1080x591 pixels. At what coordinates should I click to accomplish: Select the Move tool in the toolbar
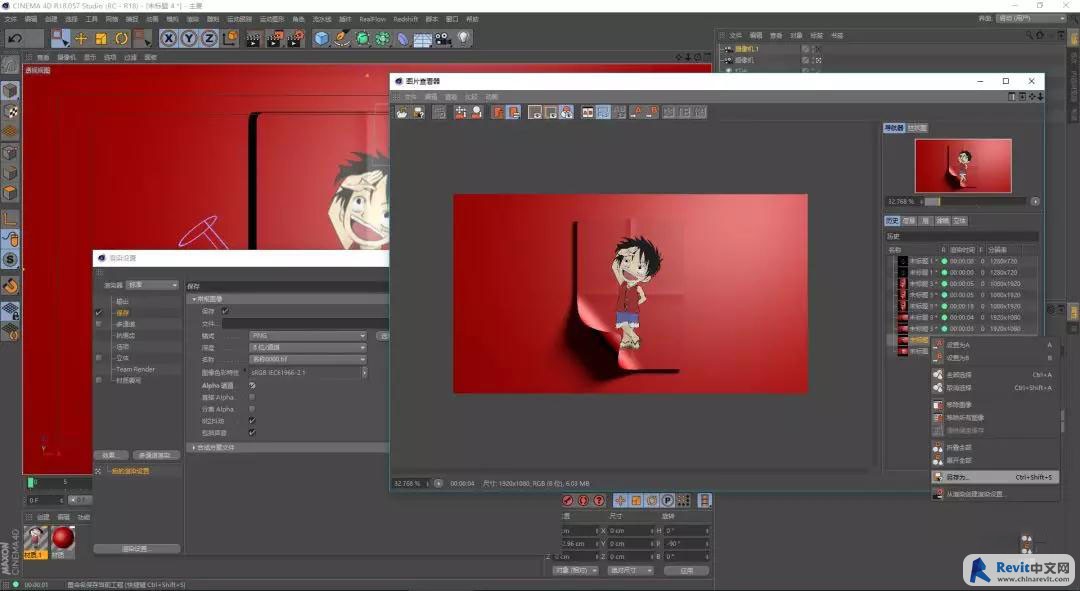tap(81, 39)
